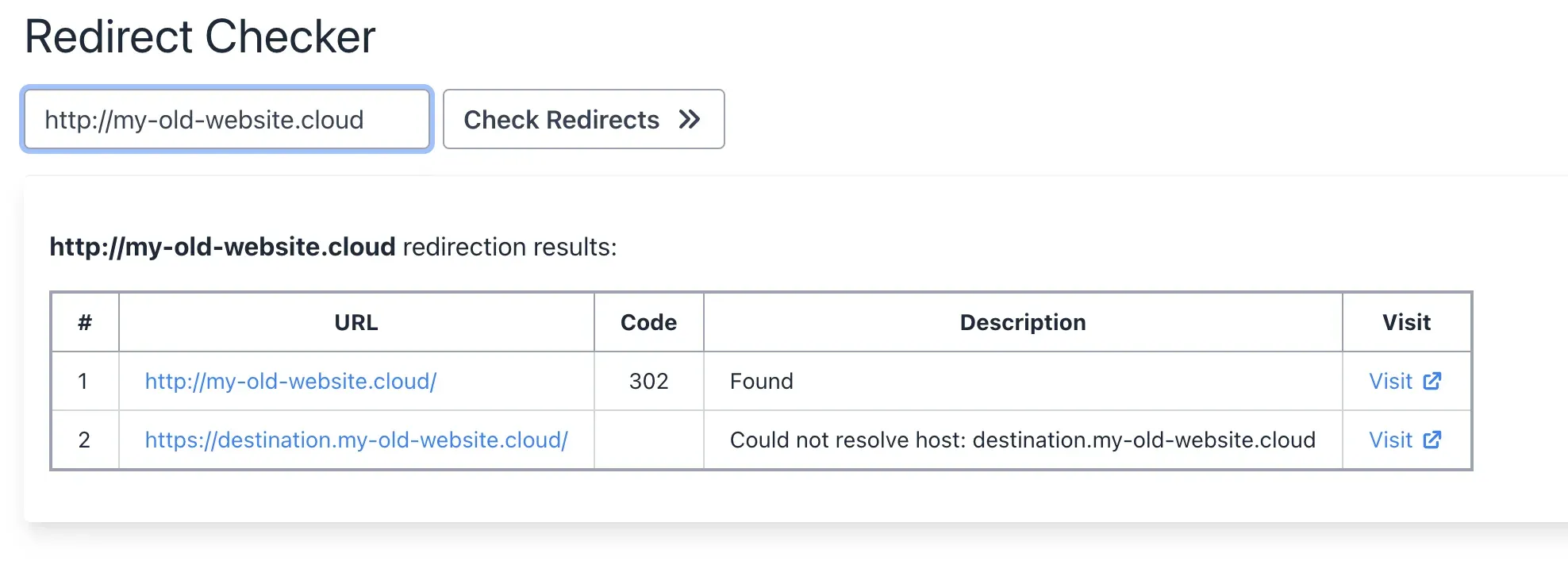The height and width of the screenshot is (584, 1568).
Task: Click the external link icon beside first Visit
Action: [1433, 382]
